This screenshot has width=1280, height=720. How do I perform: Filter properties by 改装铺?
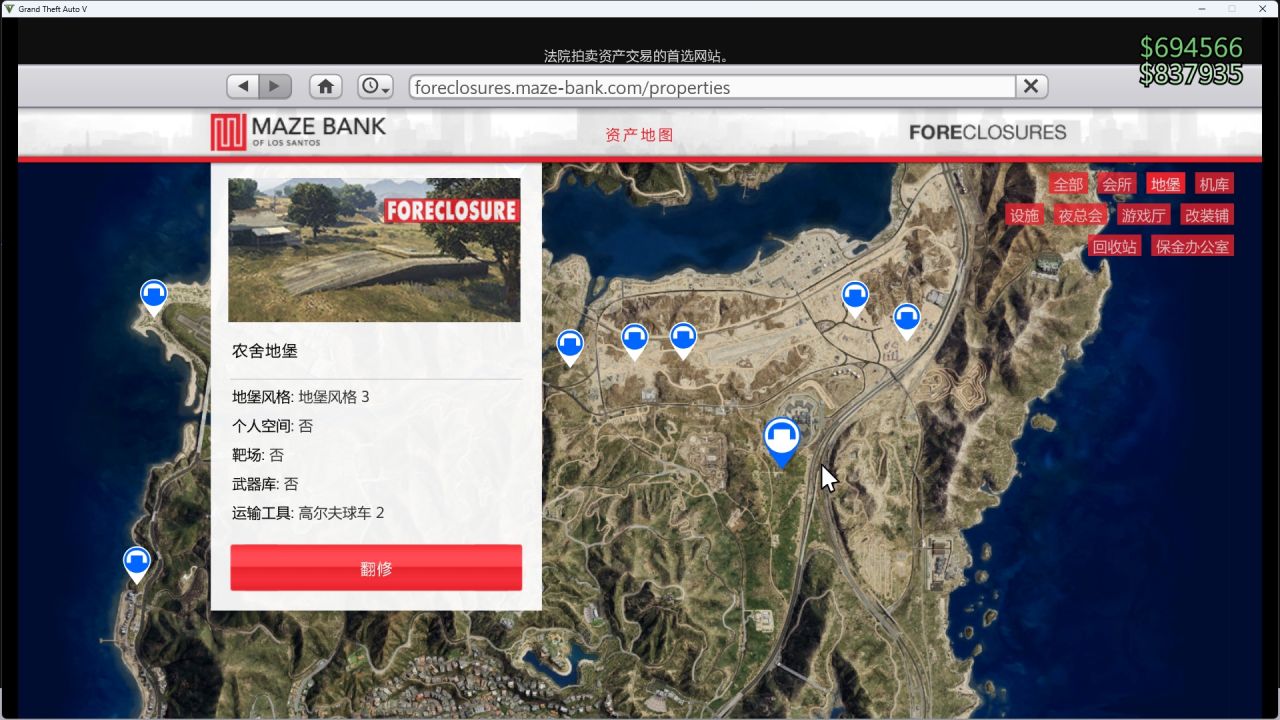1206,215
